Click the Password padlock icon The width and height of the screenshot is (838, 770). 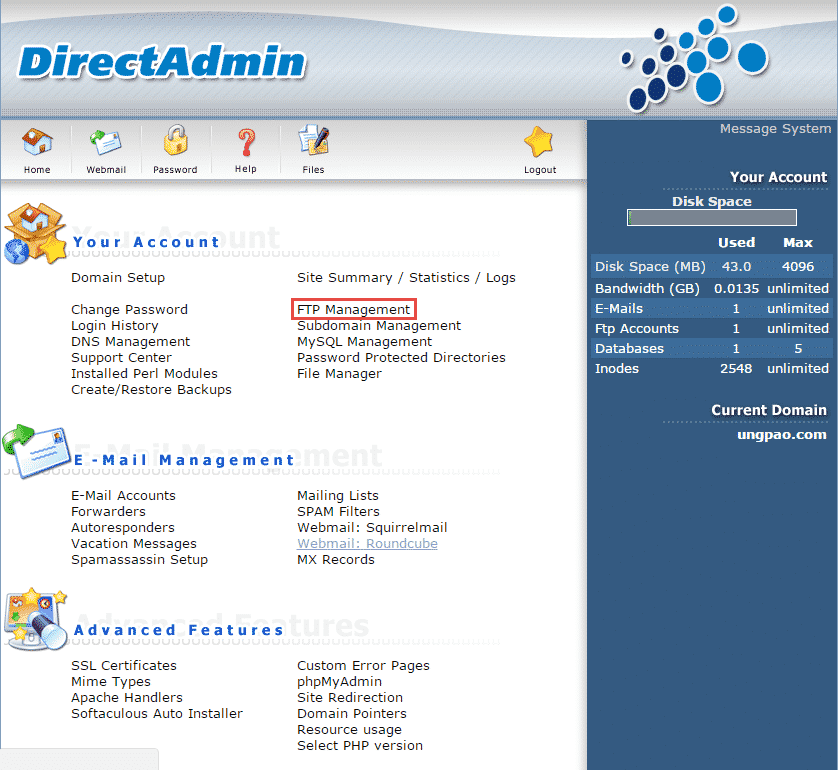tap(175, 141)
